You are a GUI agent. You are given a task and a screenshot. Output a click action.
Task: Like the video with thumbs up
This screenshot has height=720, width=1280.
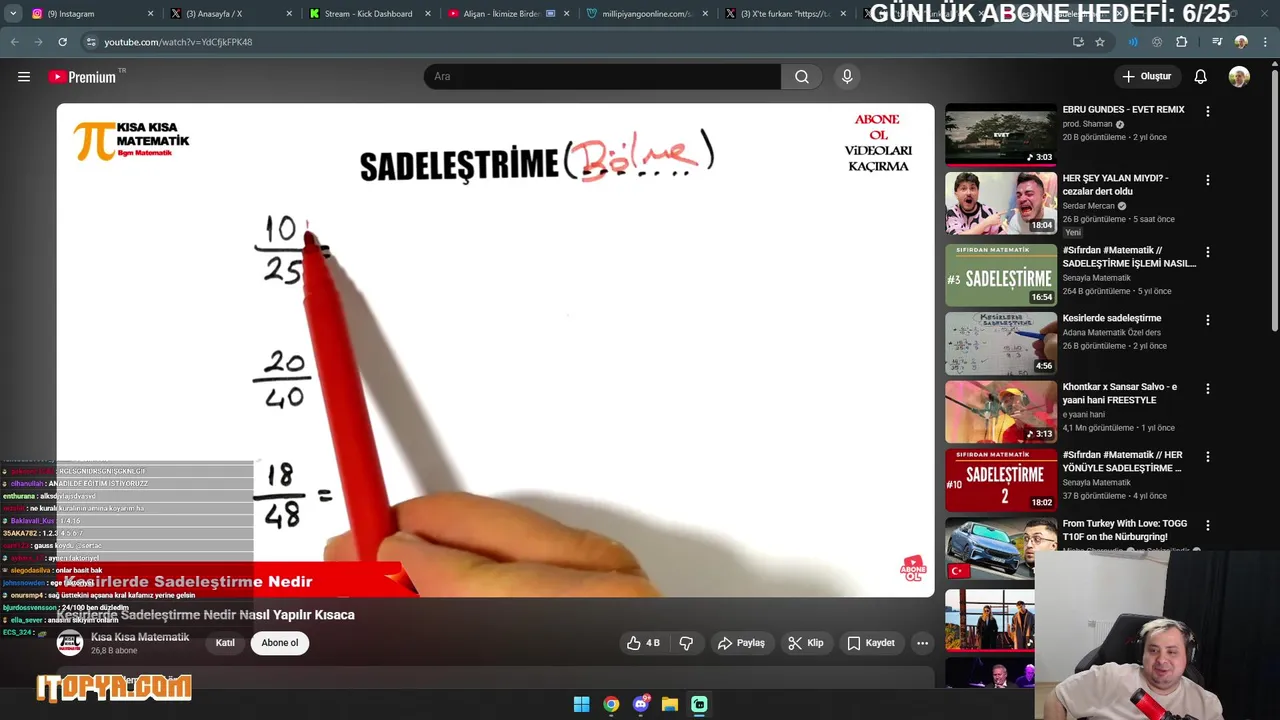point(643,643)
